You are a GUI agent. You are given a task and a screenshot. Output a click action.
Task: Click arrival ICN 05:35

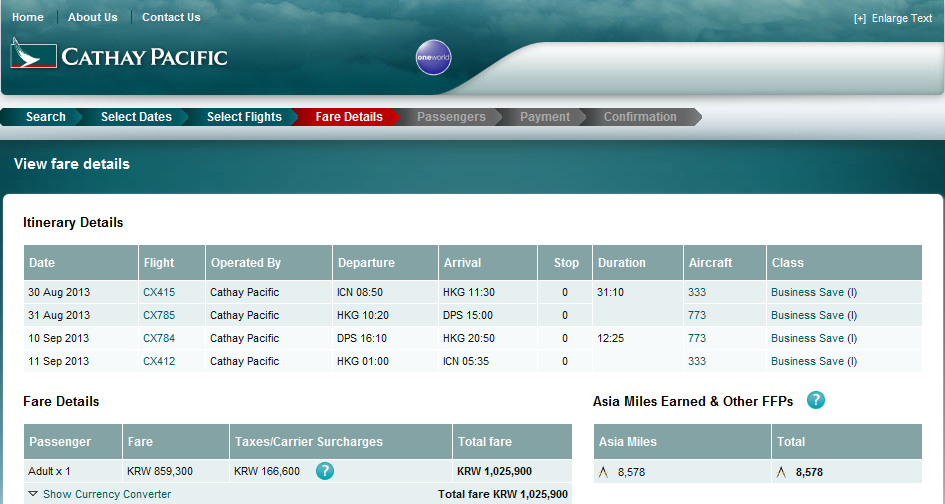click(x=466, y=361)
